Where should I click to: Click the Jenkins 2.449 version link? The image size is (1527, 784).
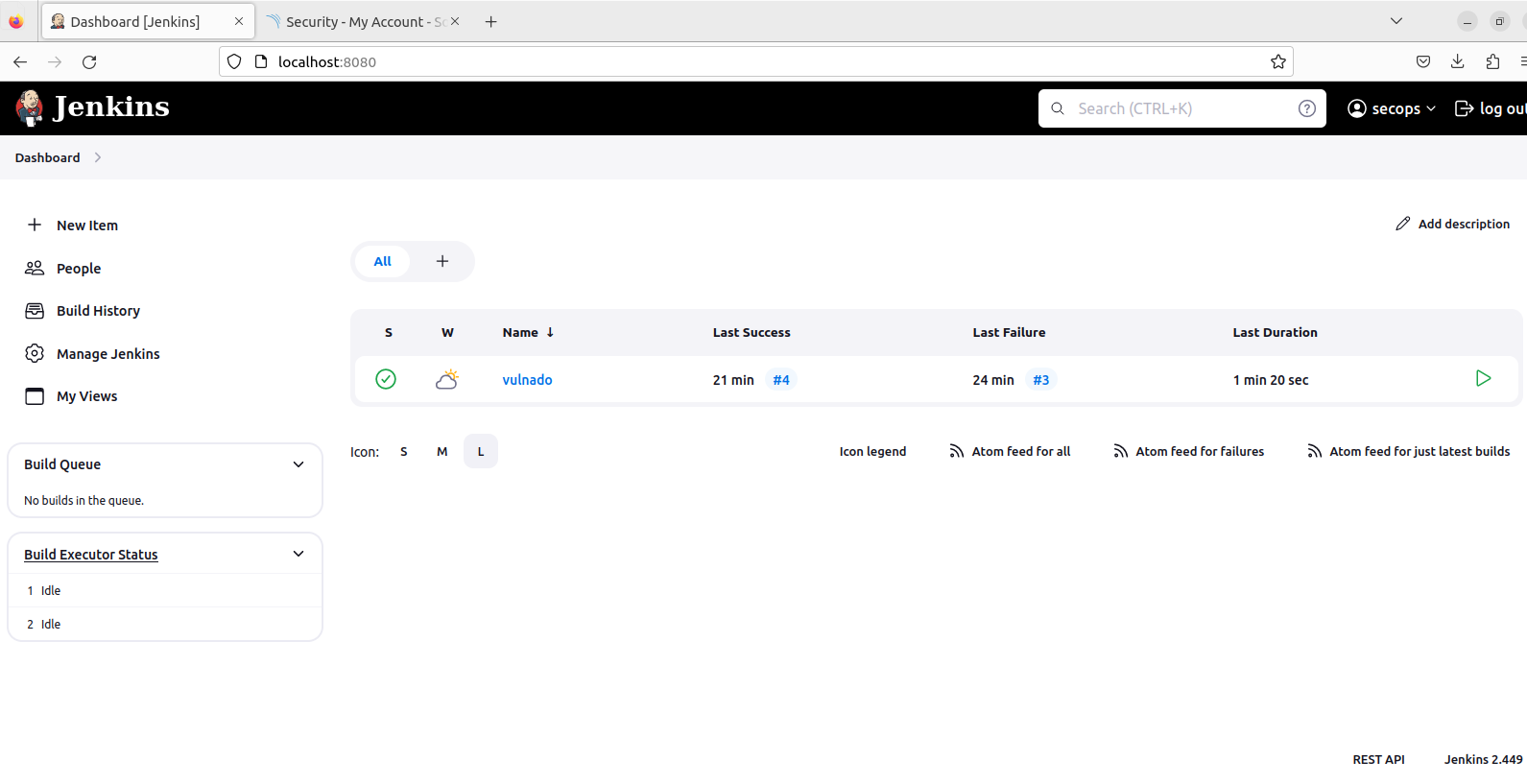click(x=1483, y=760)
